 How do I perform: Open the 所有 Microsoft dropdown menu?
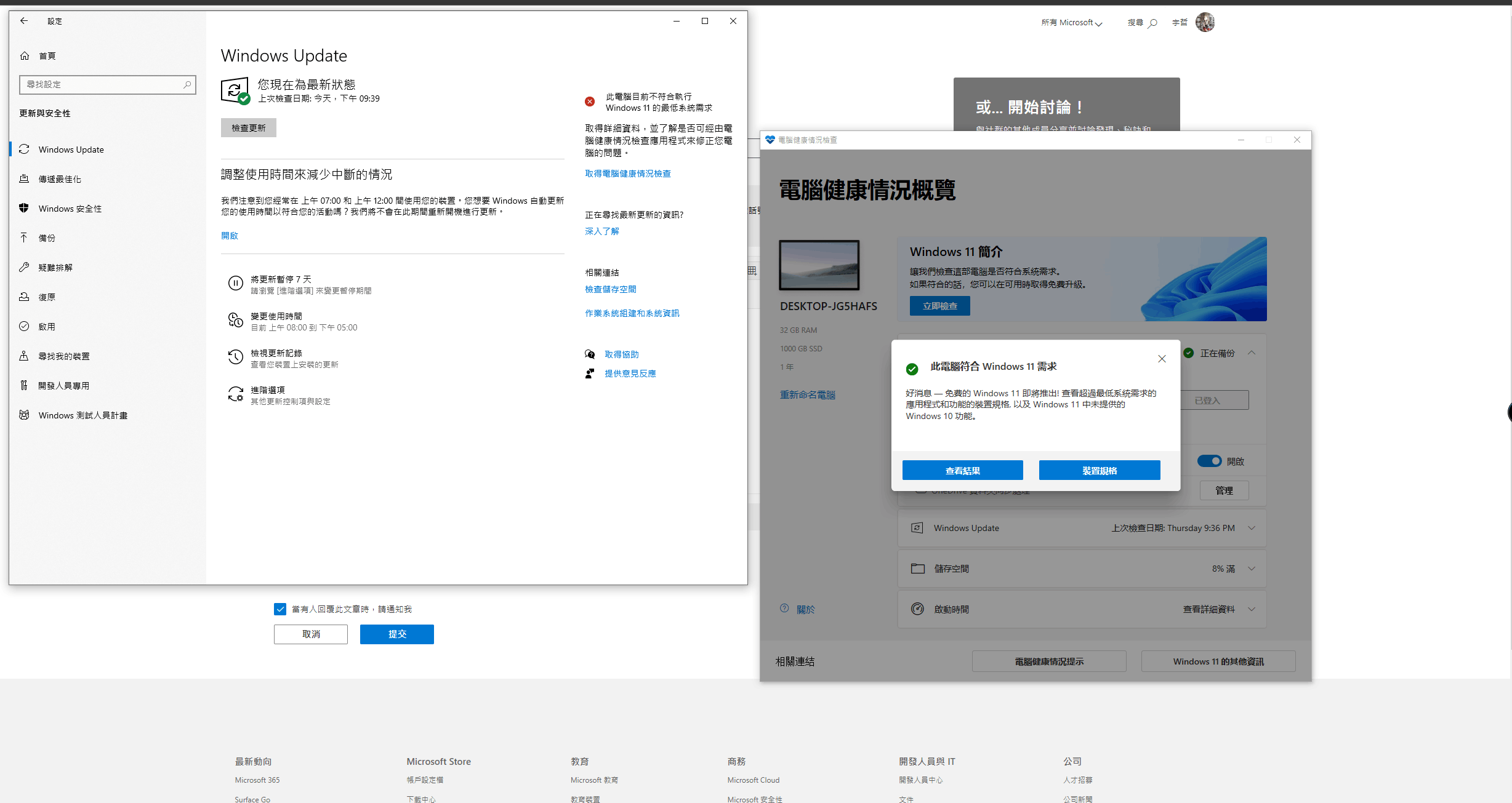coord(1071,23)
